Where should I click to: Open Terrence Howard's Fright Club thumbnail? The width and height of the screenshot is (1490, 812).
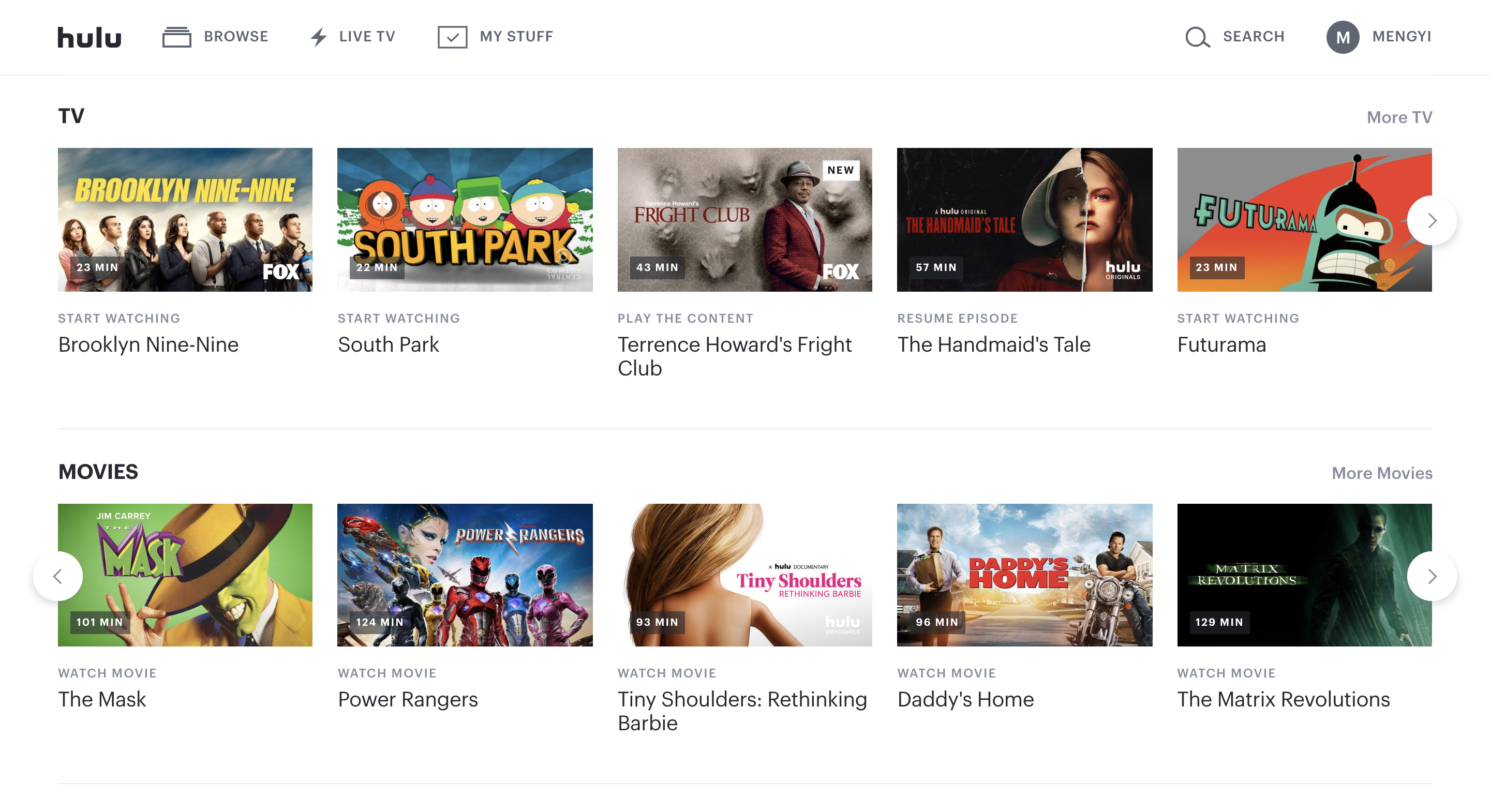744,220
